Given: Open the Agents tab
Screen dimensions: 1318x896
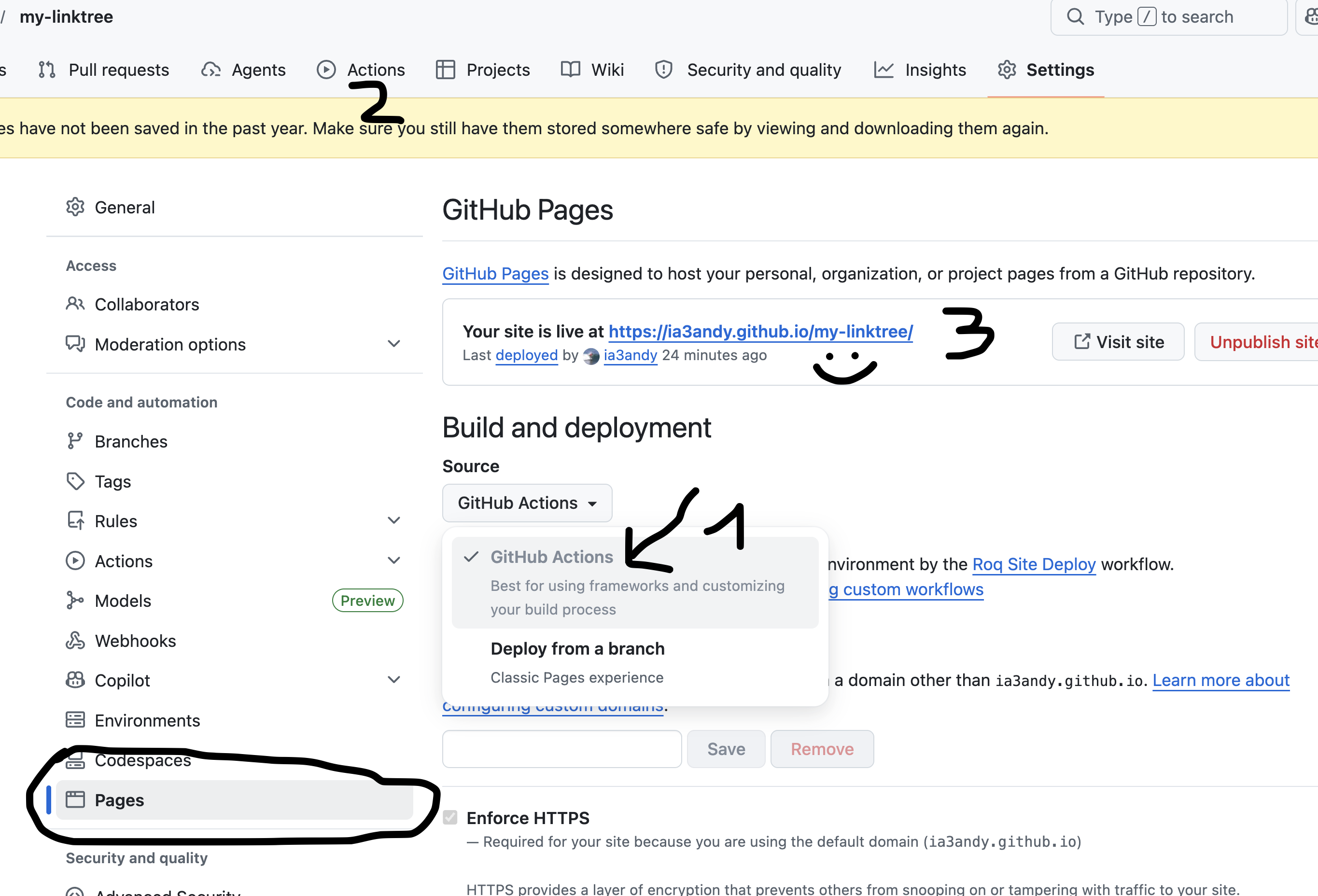Looking at the screenshot, I should (x=243, y=70).
